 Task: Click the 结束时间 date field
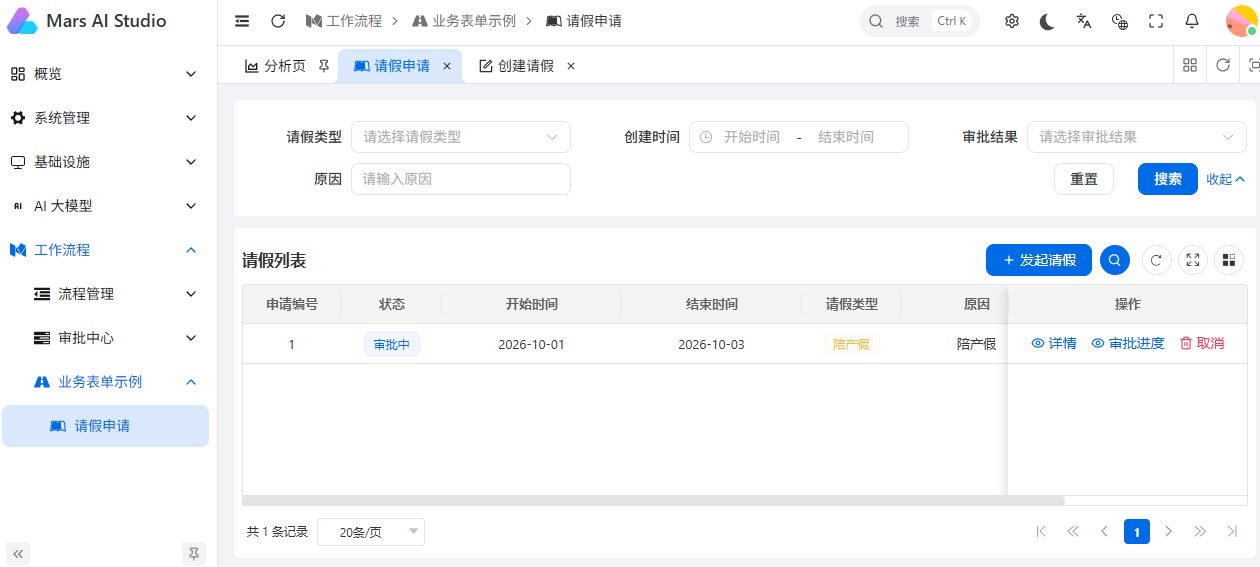coord(846,137)
